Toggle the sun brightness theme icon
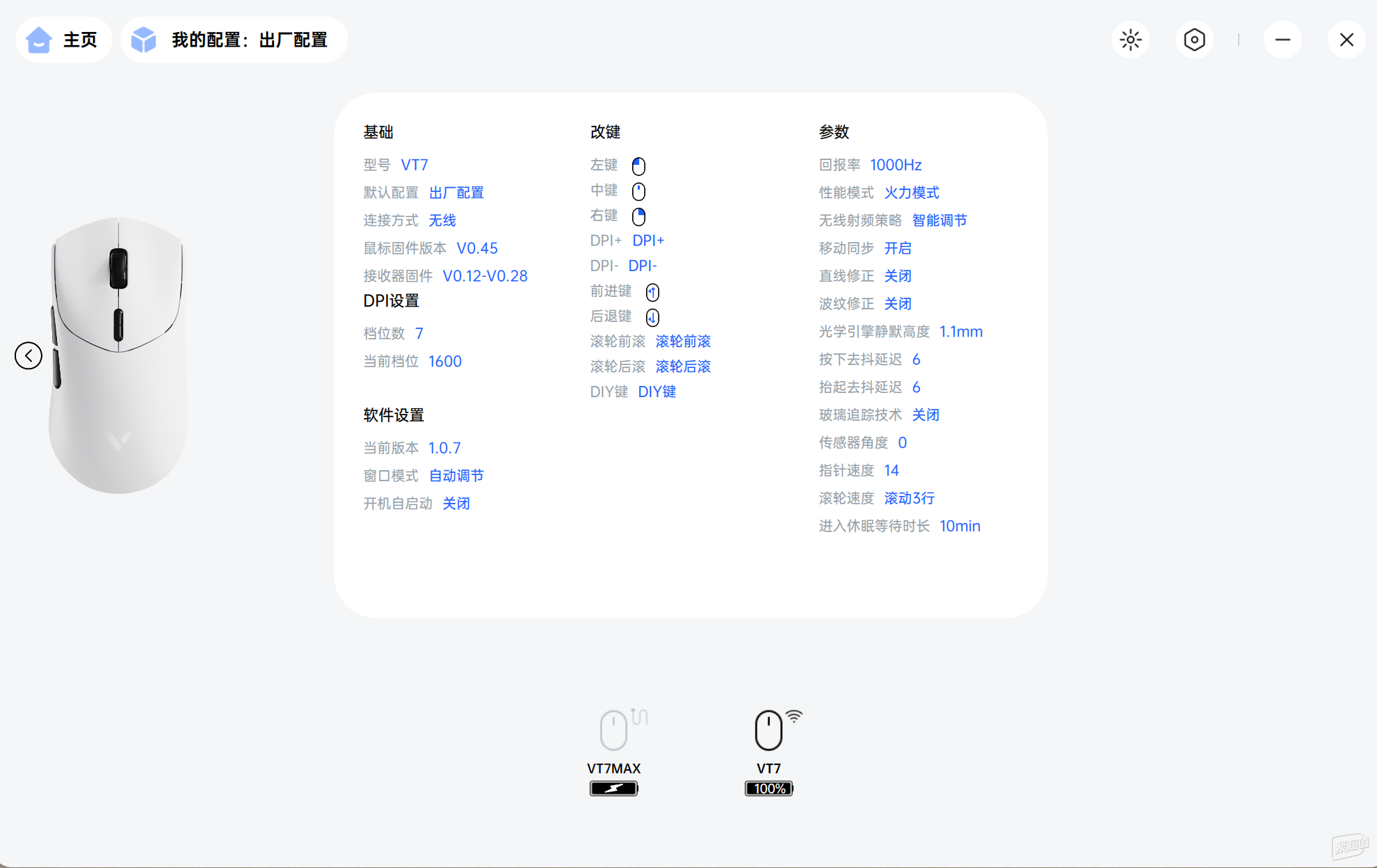 point(1131,40)
